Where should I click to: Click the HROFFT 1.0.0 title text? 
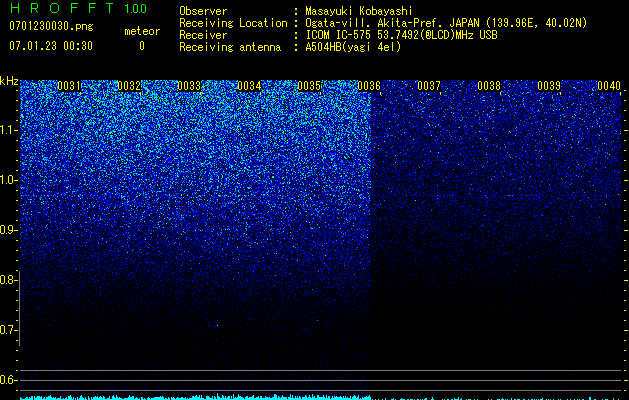[78, 8]
